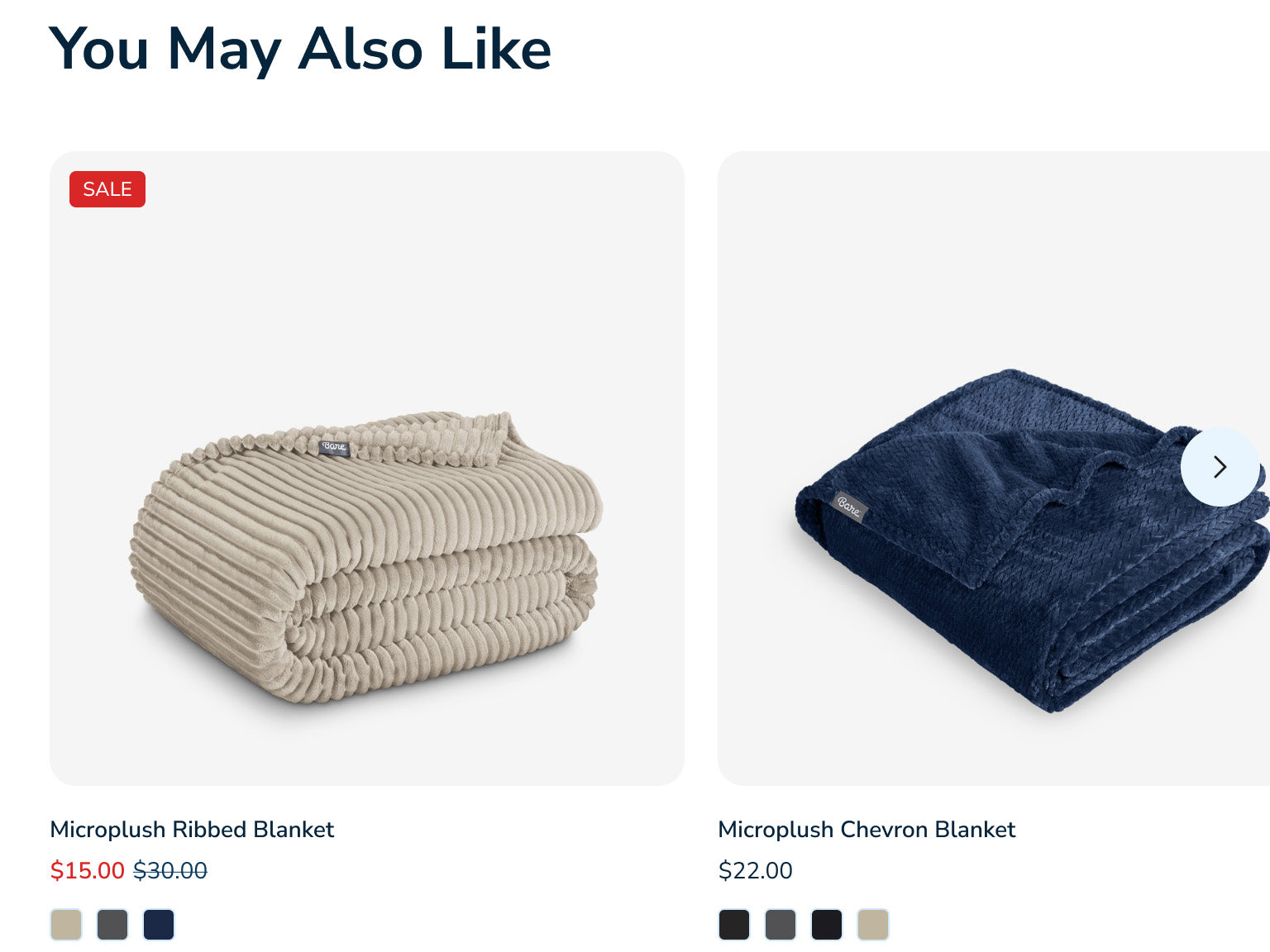Viewport: 1270px width, 952px height.
Task: Open the Microplush Chevron Blanket title link
Action: (x=867, y=829)
